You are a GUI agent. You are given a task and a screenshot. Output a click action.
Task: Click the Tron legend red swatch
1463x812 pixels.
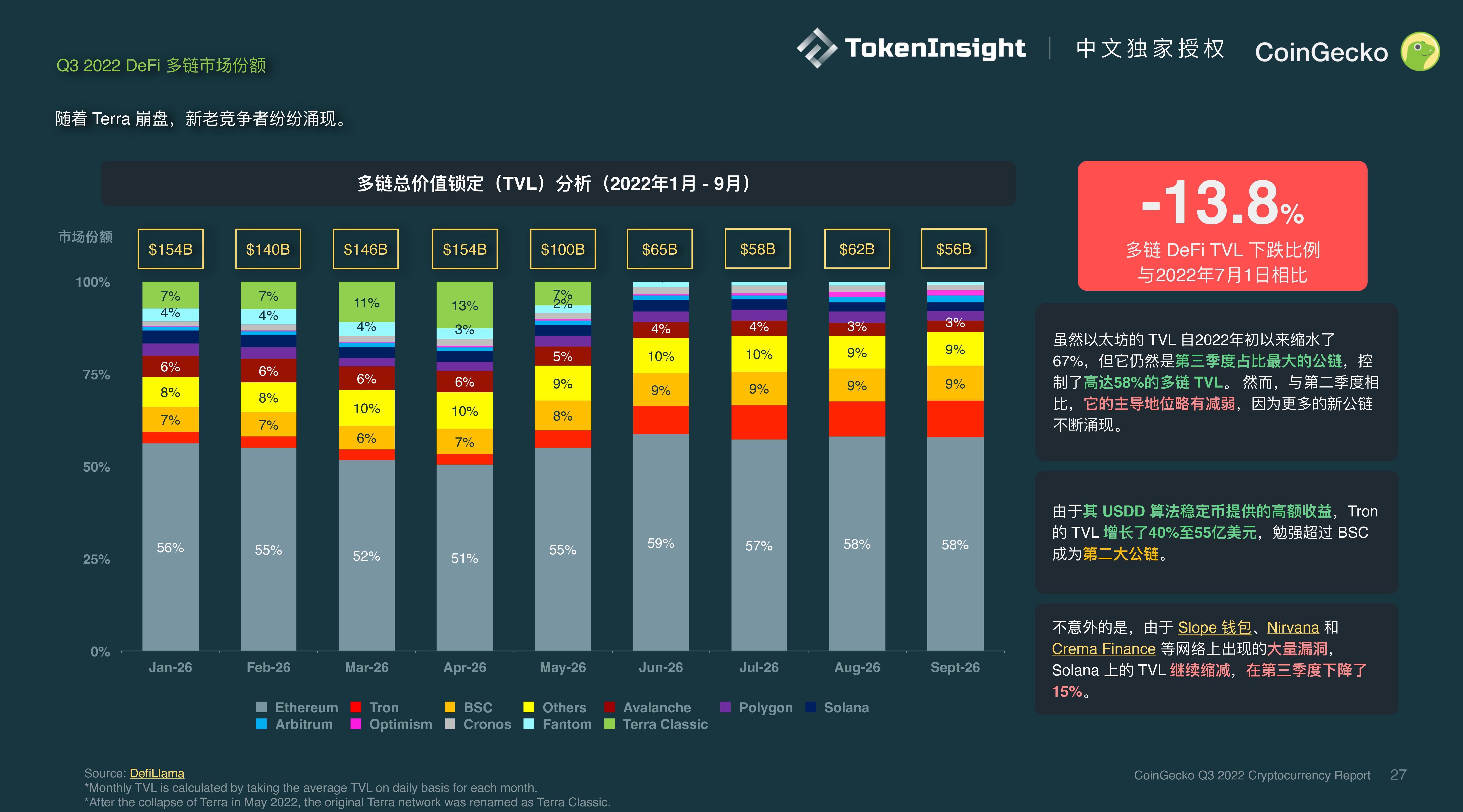pos(356,707)
